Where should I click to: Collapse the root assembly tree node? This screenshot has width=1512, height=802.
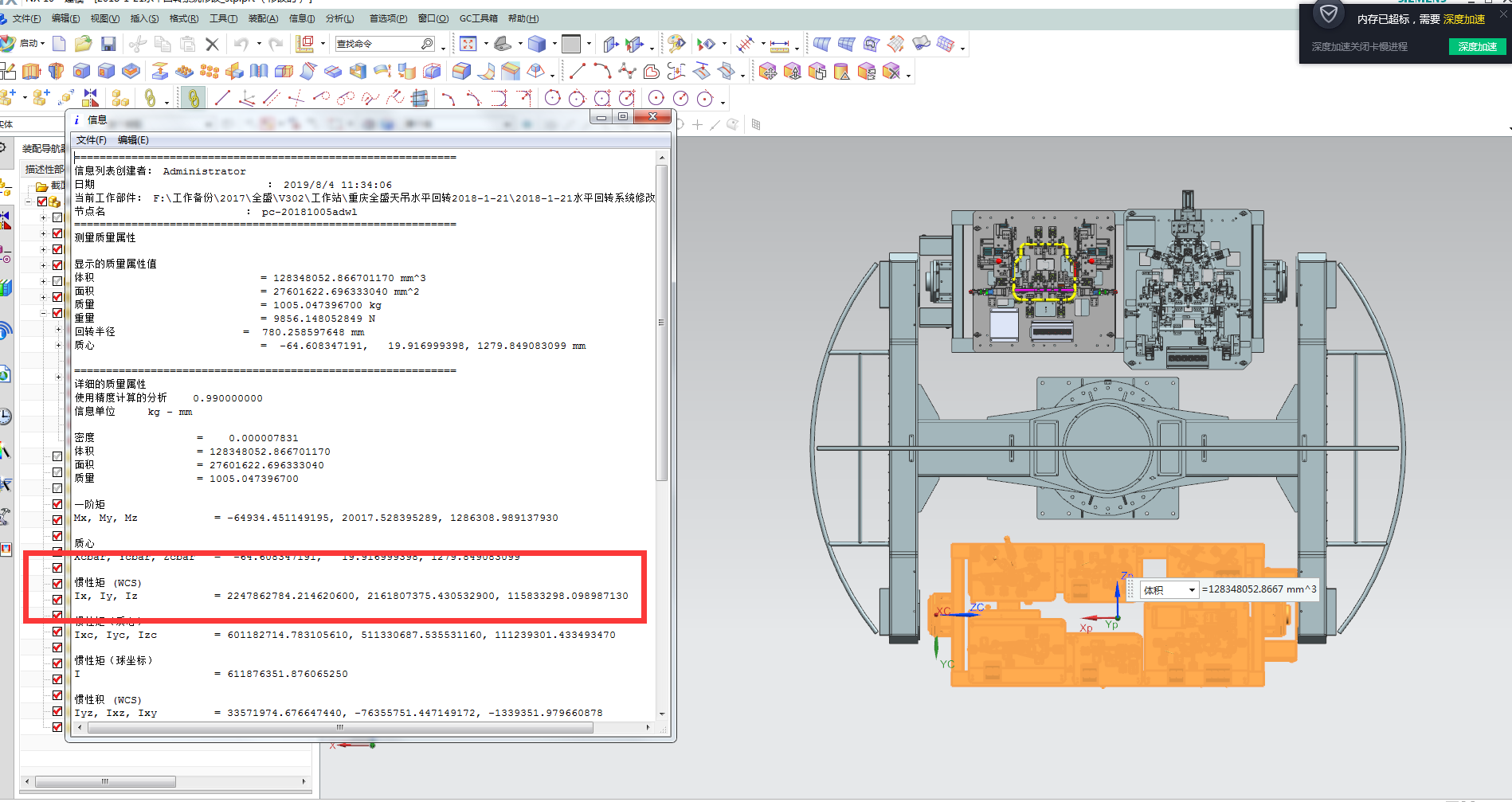[x=29, y=201]
